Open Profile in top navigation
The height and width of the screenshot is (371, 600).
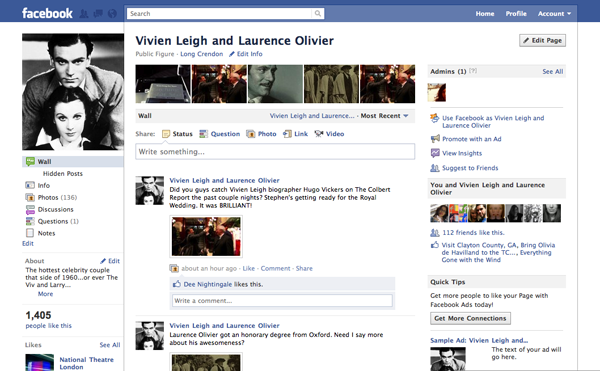point(516,14)
